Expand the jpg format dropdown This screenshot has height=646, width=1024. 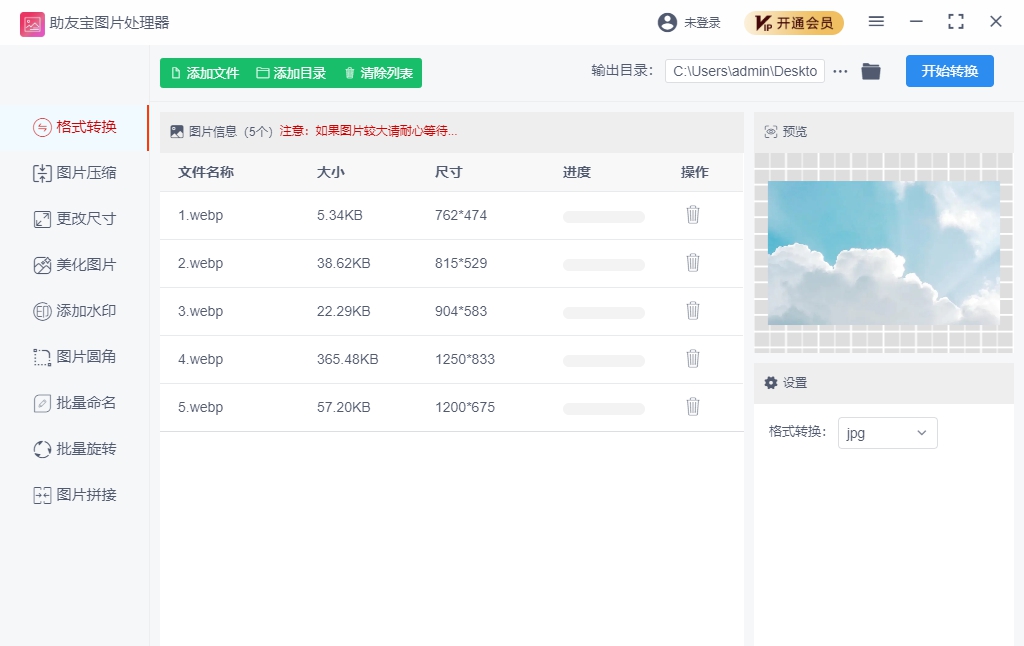[x=887, y=433]
